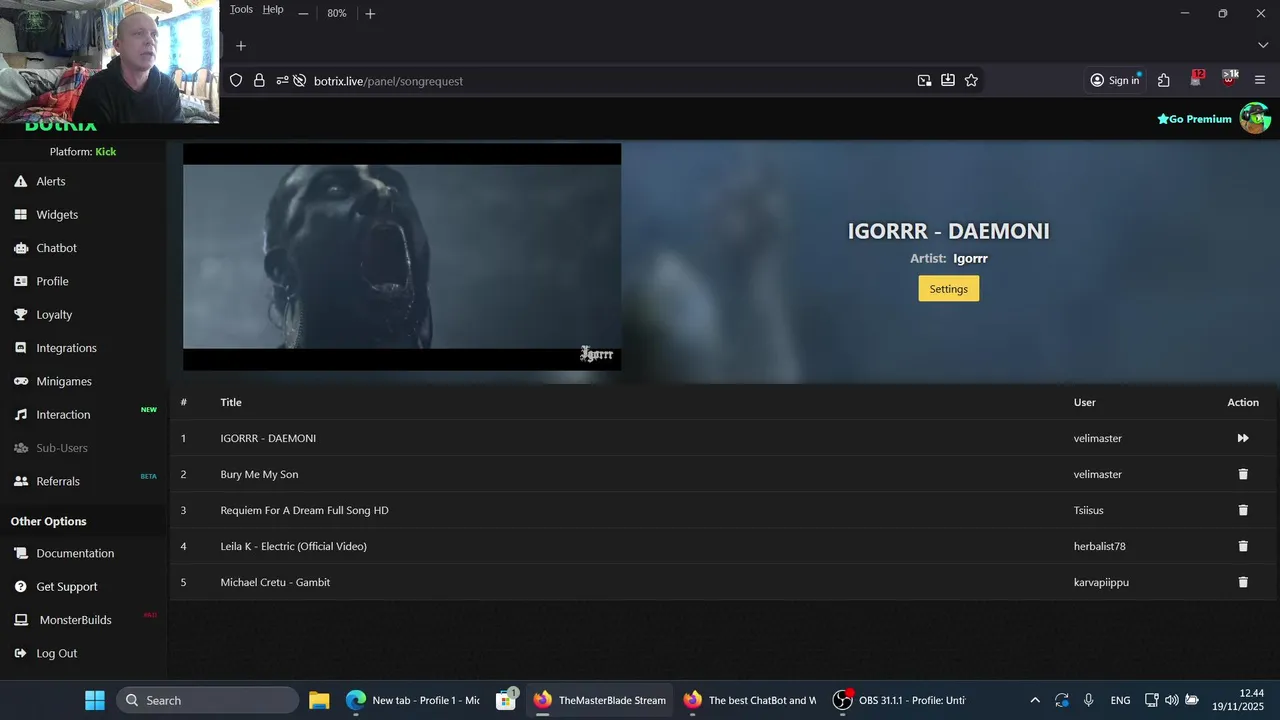
Task: Select the Bury Me My Son title
Action: [259, 474]
